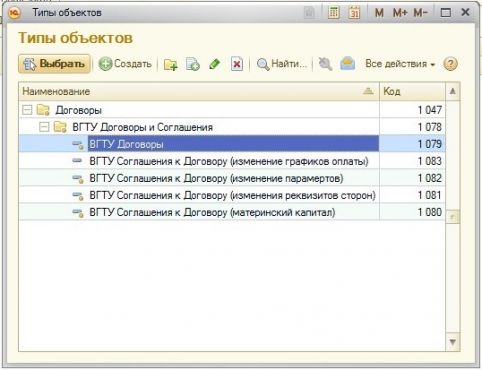The width and height of the screenshot is (482, 370).
Task: Click item icon beside материнский капитал row
Action: [x=78, y=213]
